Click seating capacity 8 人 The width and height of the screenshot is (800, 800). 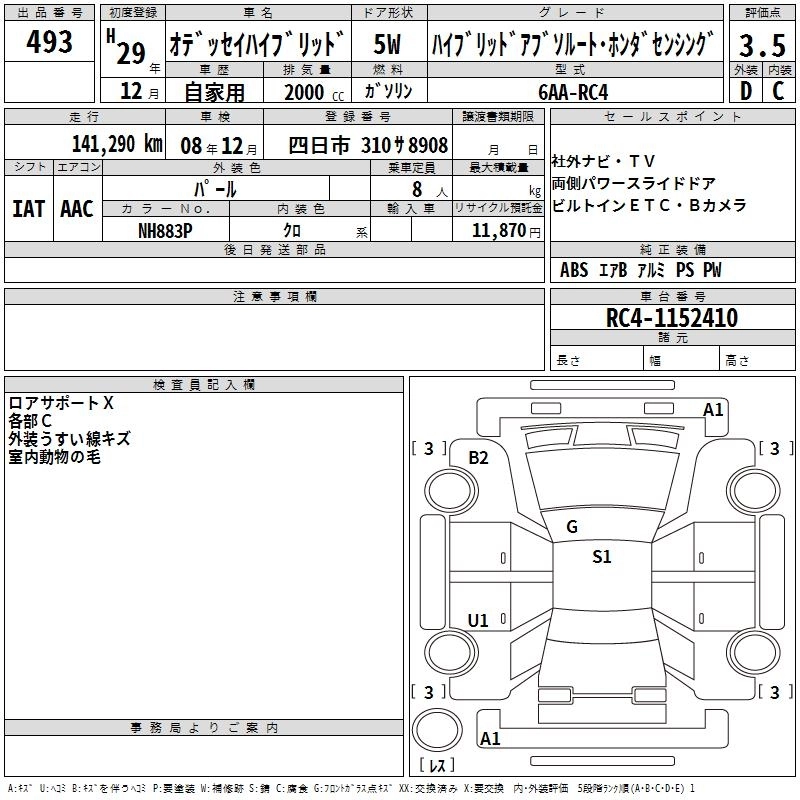pyautogui.click(x=430, y=190)
